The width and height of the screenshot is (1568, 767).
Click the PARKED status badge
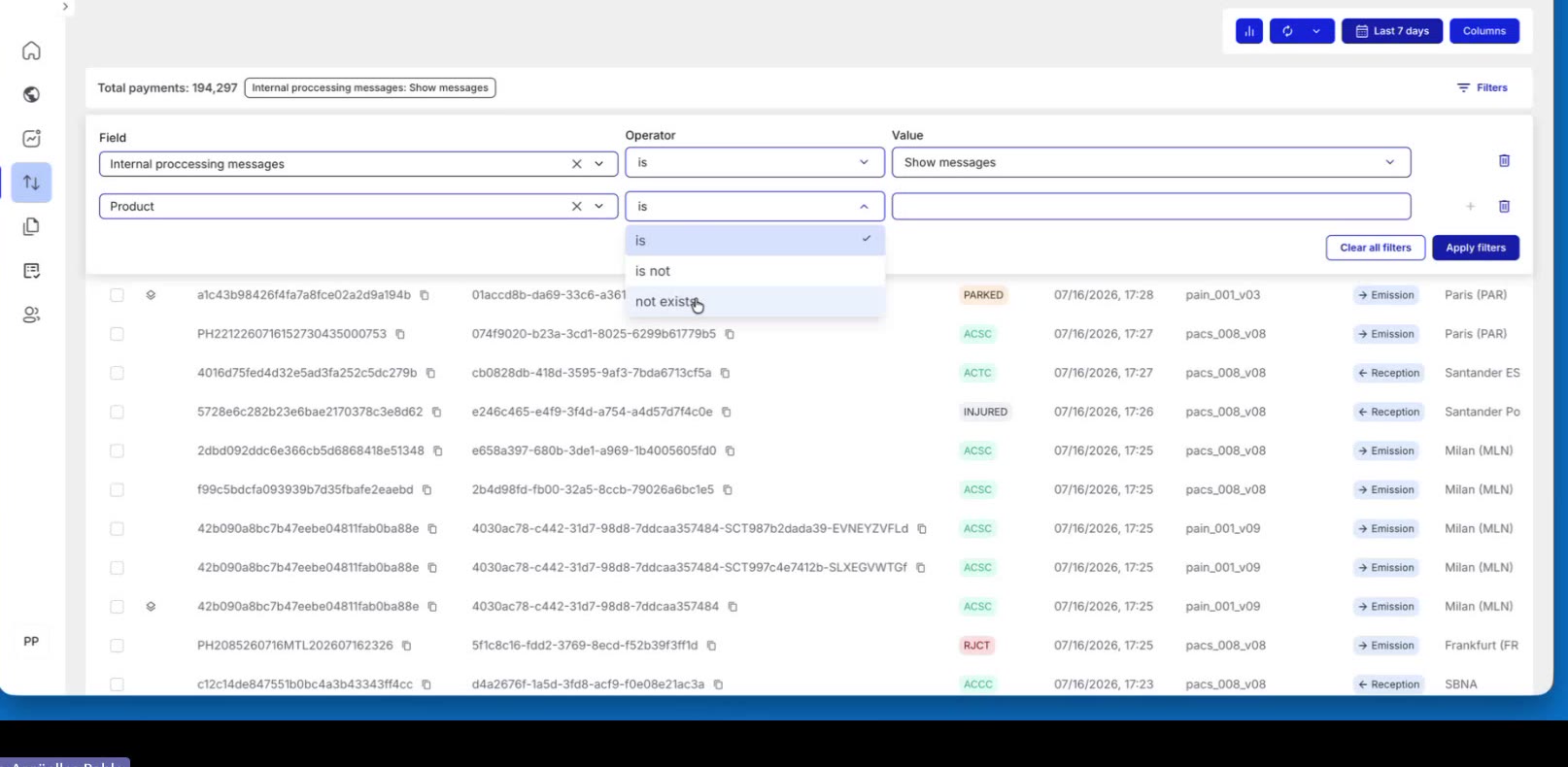tap(983, 295)
